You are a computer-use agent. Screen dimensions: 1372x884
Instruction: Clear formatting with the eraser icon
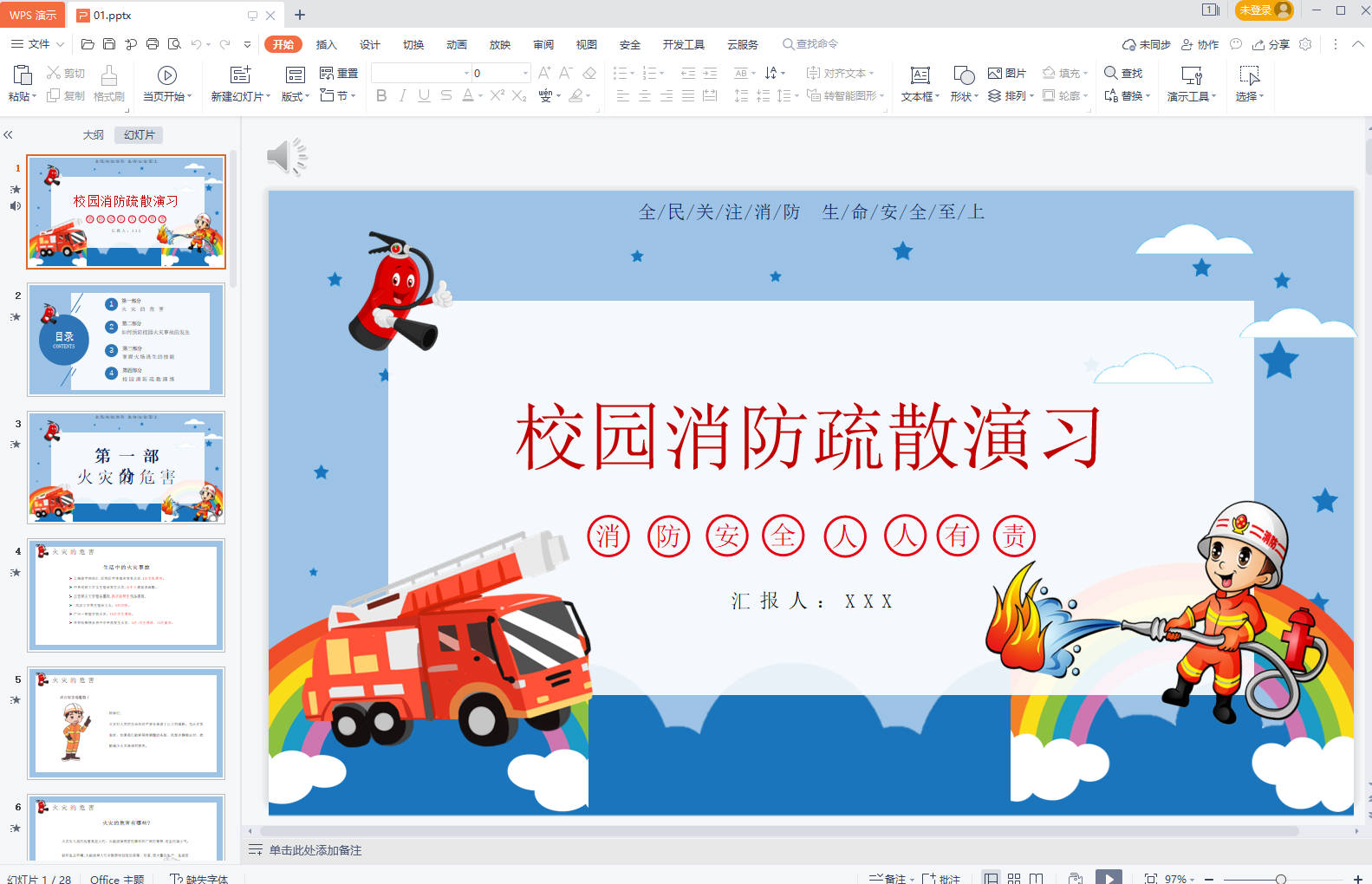tap(589, 73)
